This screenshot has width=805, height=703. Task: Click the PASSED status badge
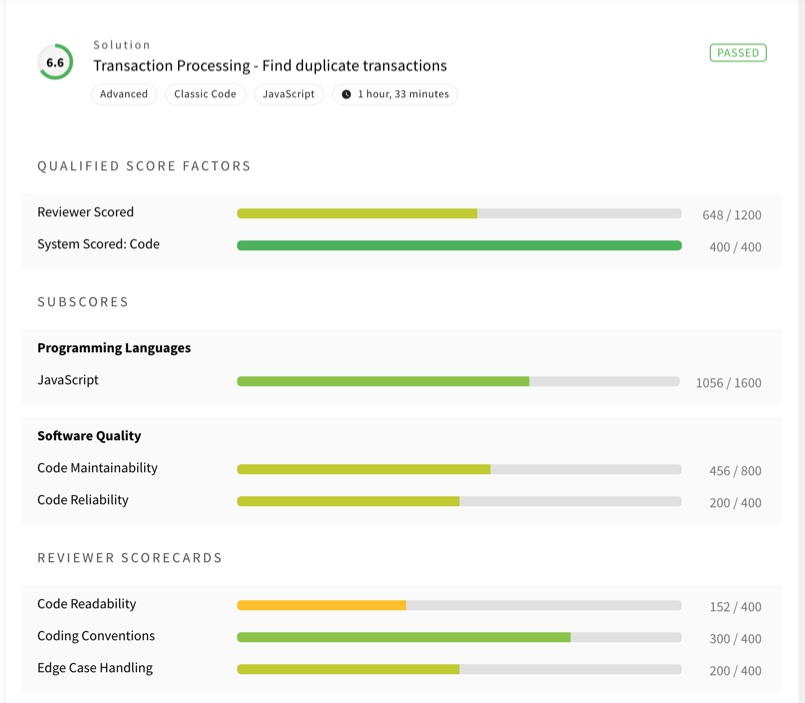[x=738, y=53]
